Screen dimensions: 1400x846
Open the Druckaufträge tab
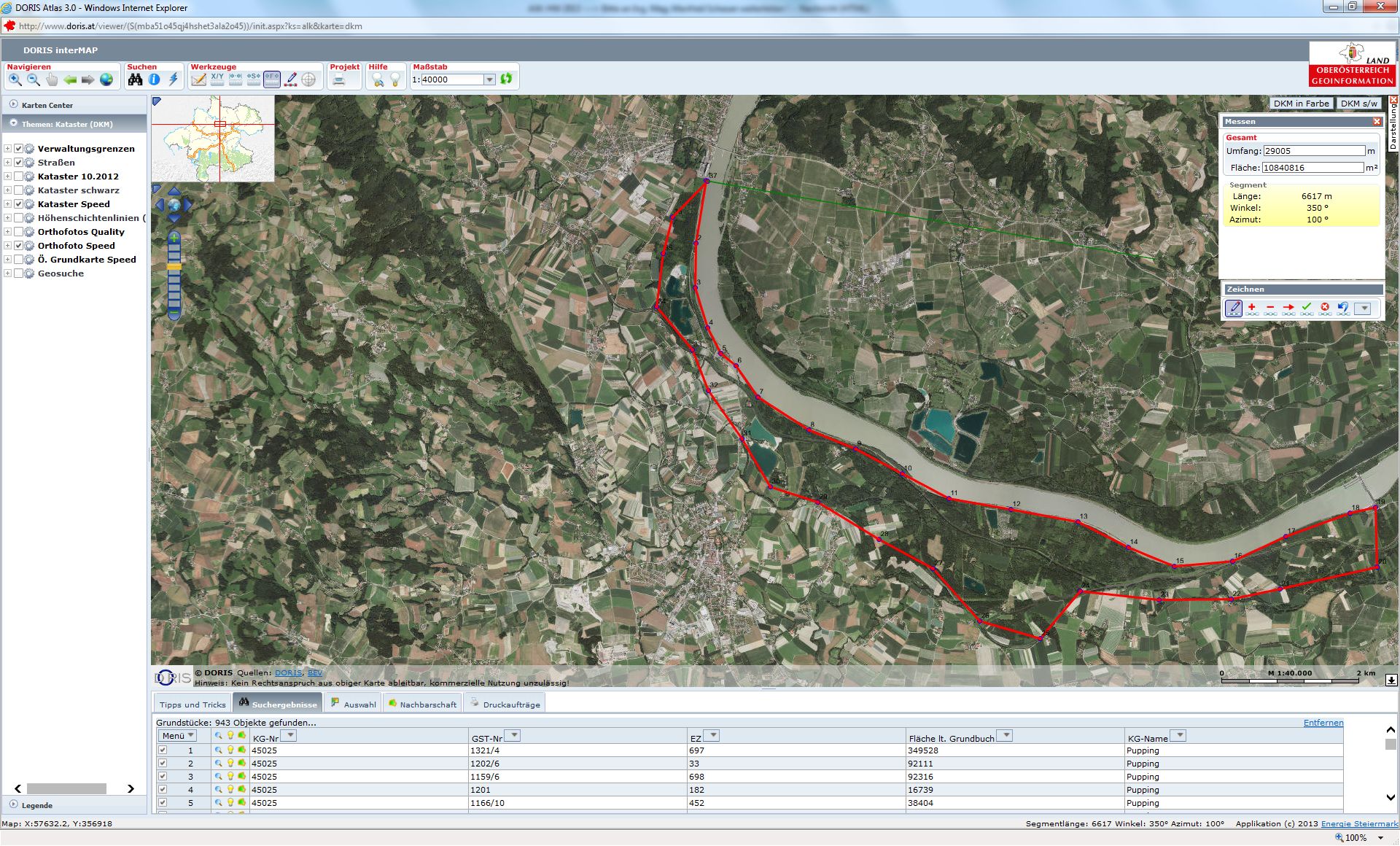click(505, 704)
